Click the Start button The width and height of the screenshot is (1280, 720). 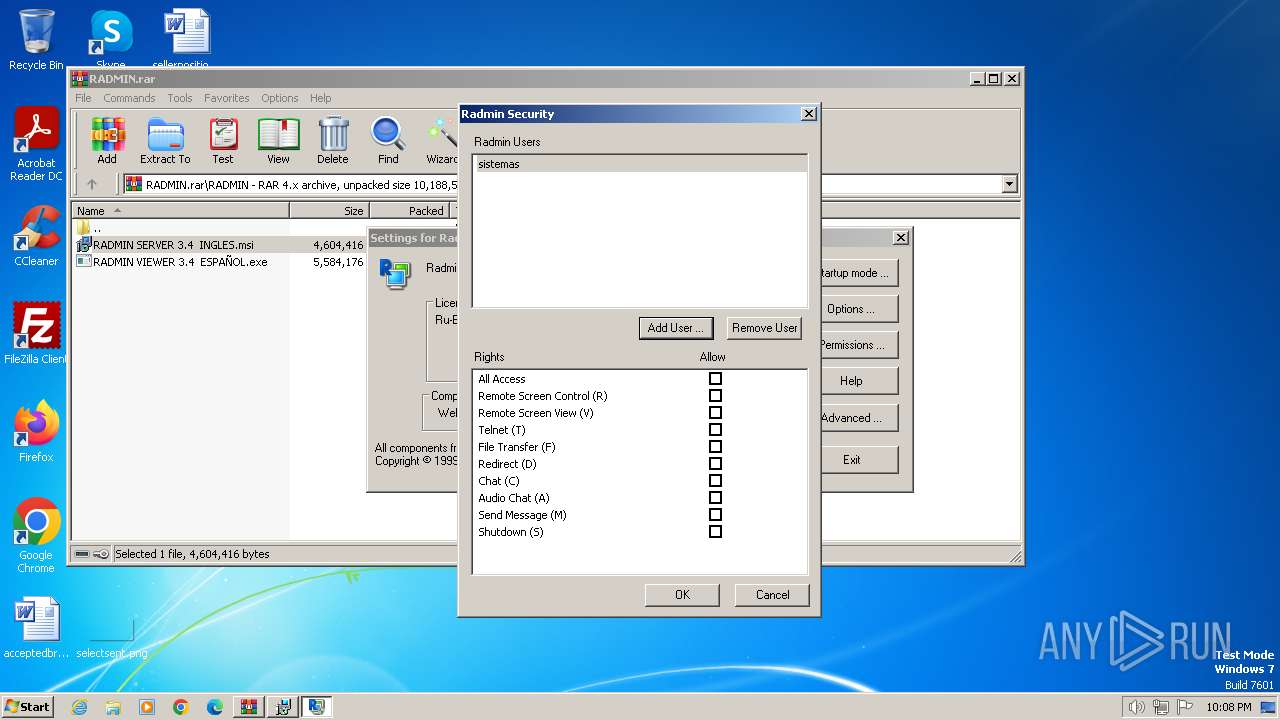point(28,707)
